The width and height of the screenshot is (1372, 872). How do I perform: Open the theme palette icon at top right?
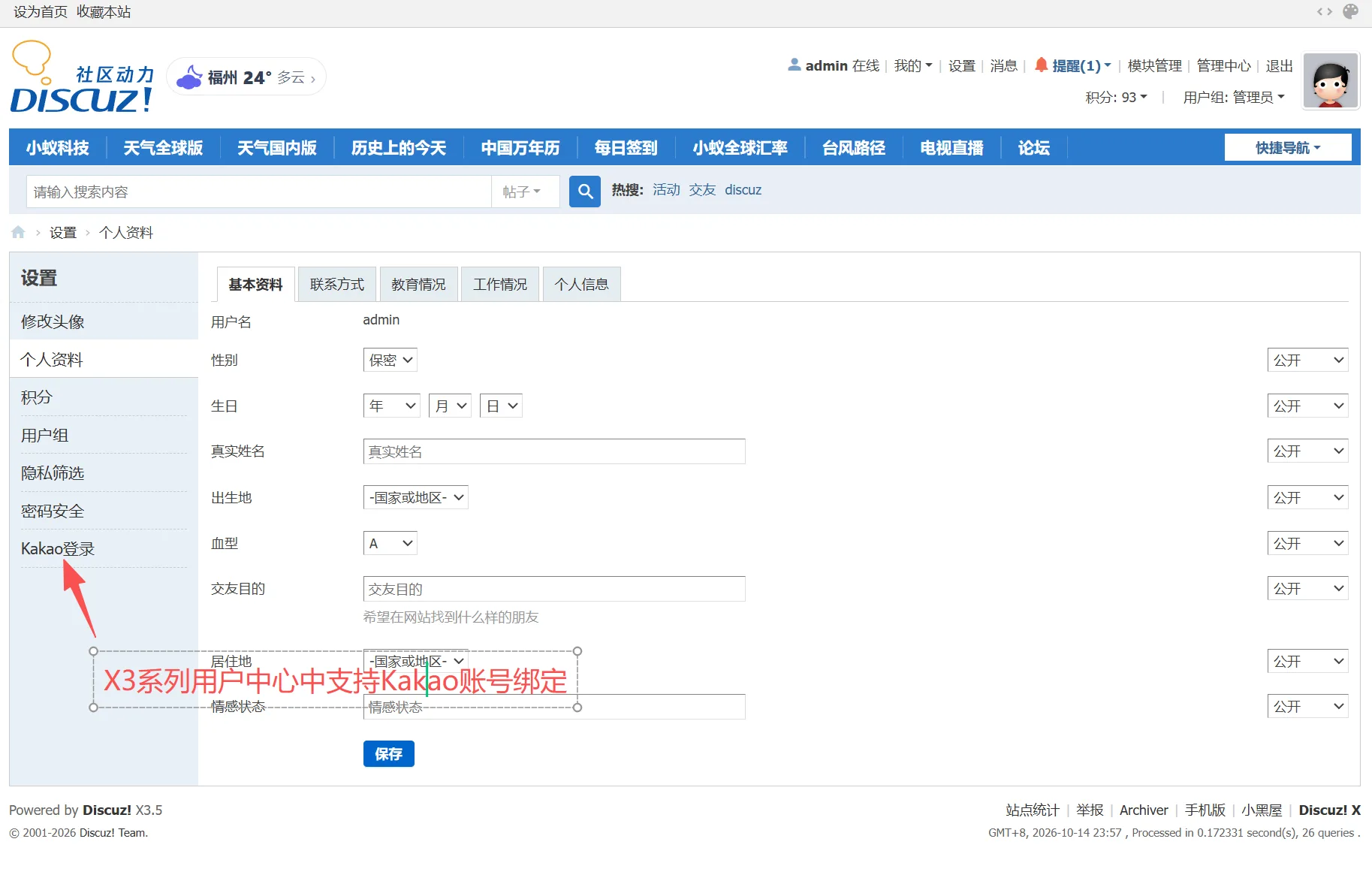pyautogui.click(x=1350, y=11)
